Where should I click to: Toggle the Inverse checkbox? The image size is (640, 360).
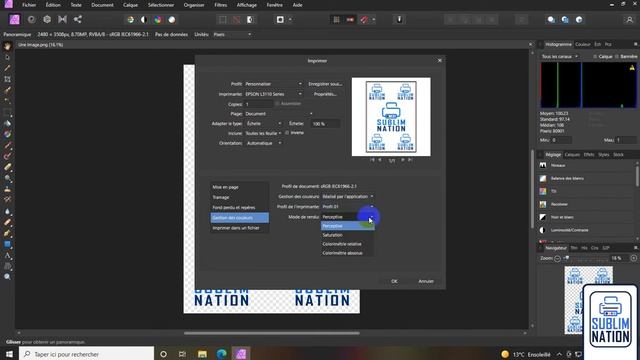pos(287,133)
